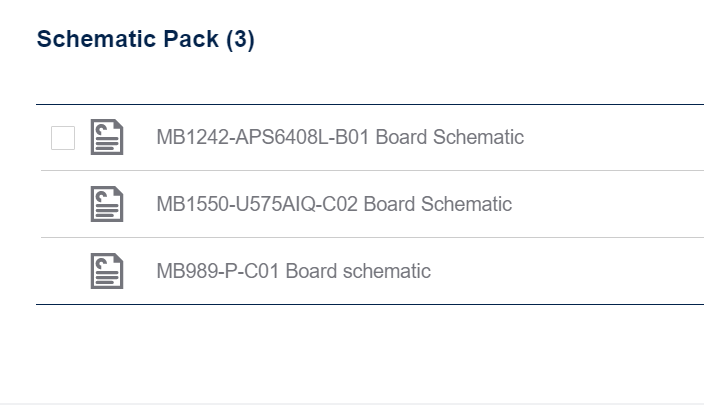Open the MB1242-APS6408L-B01 Board Schematic link
Viewport: 704px width, 405px height.
[340, 137]
